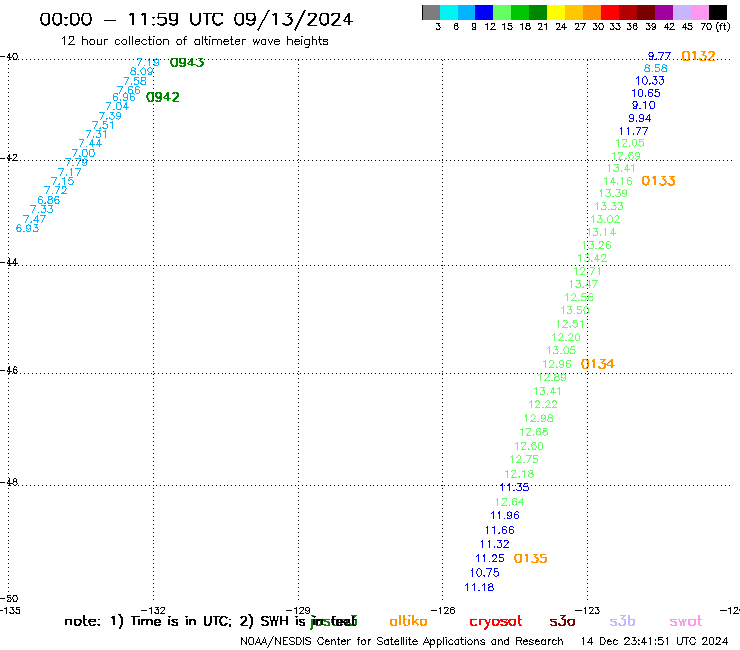
Task: Click the 7.72 wave height value
Action: pos(56,190)
